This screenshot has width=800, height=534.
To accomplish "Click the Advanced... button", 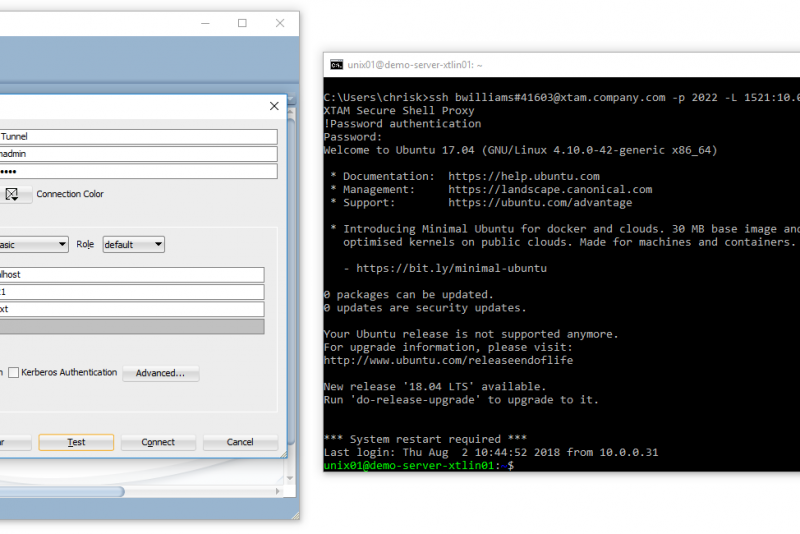I will [x=160, y=373].
